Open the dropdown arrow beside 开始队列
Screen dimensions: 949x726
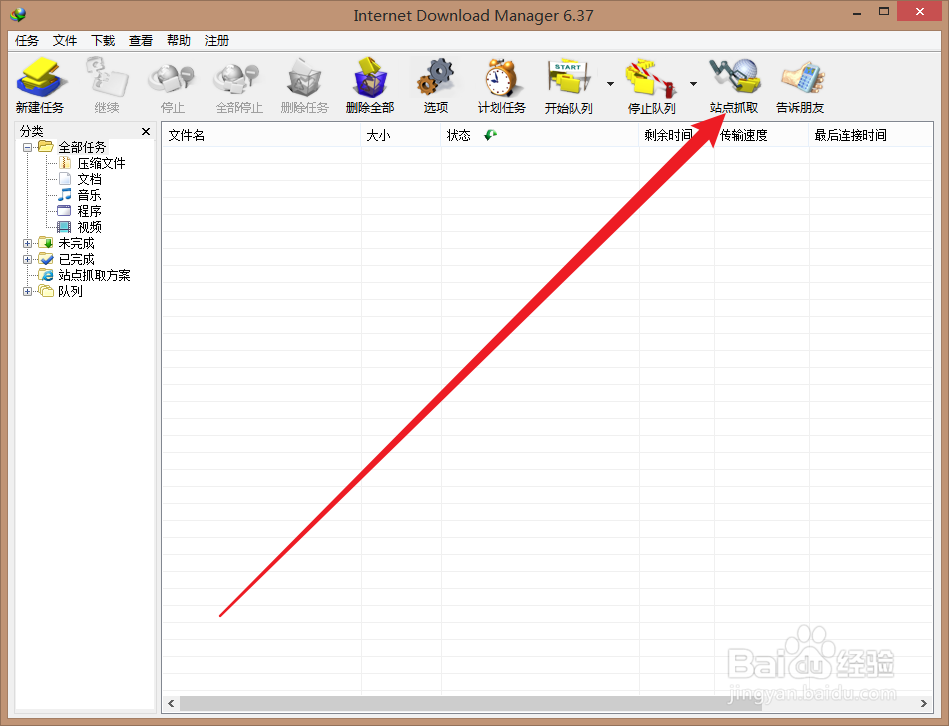click(x=610, y=84)
